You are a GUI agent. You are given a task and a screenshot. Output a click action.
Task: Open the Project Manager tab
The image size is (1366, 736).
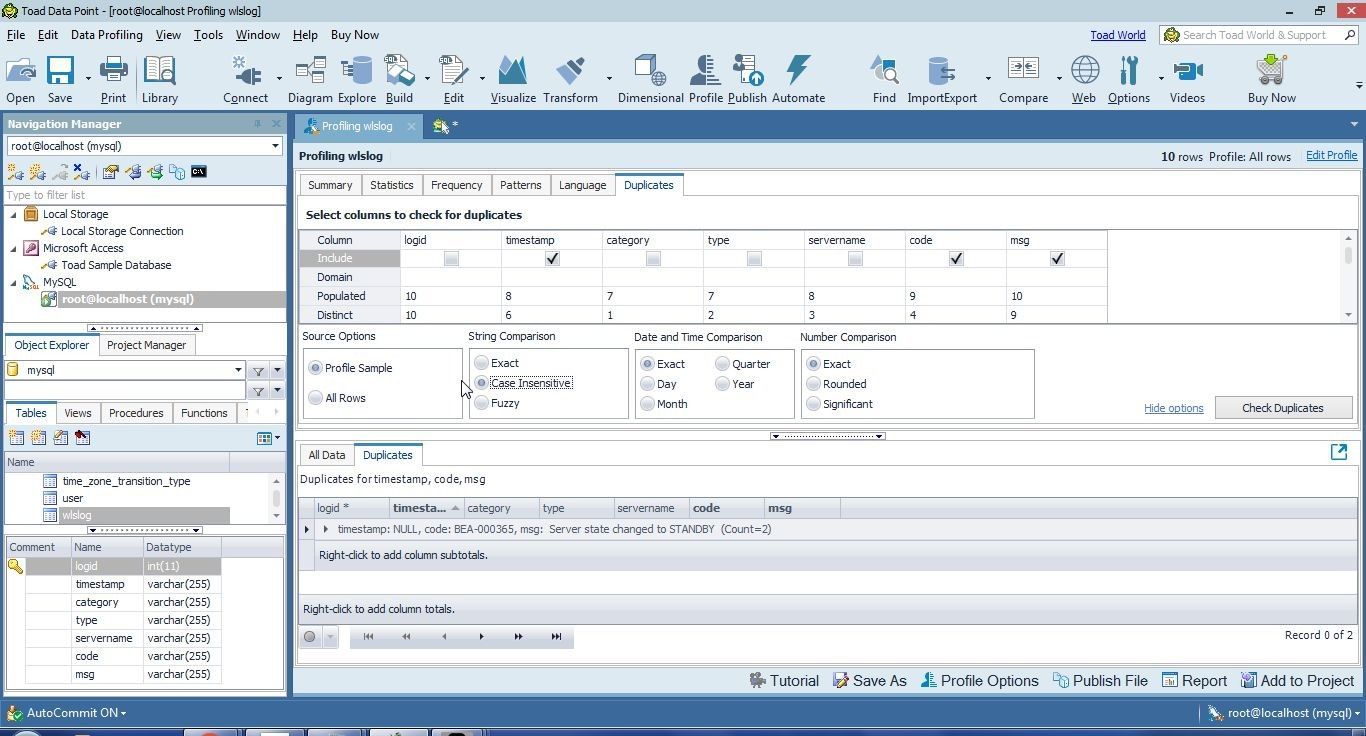(146, 345)
